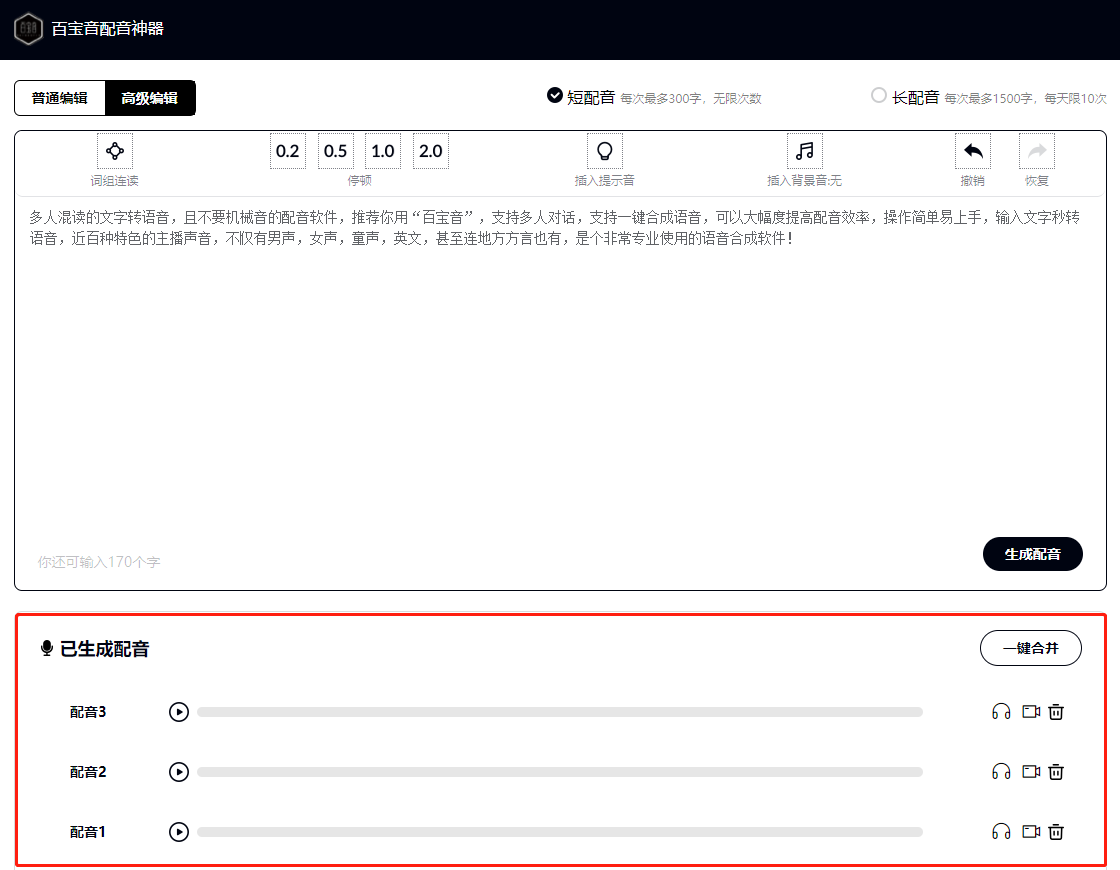Click the 配音2 progress bar
1120x870 pixels.
click(x=560, y=772)
